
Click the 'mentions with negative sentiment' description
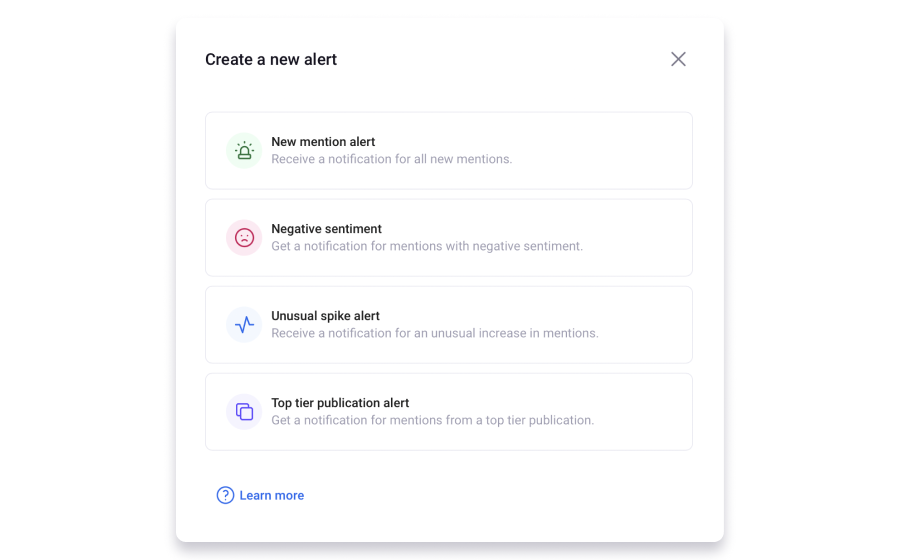(x=426, y=246)
